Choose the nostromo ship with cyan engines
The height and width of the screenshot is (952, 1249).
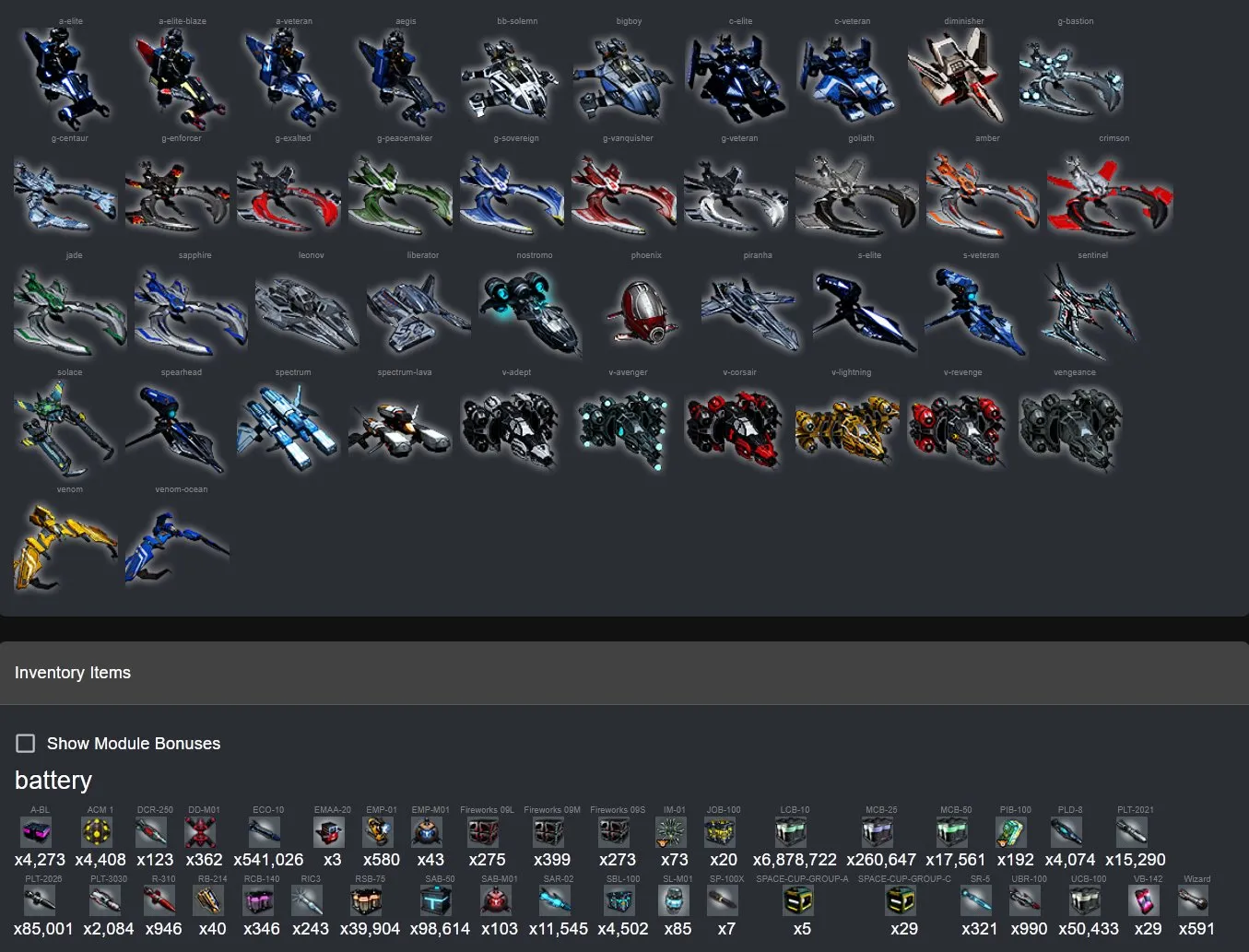pos(530,311)
